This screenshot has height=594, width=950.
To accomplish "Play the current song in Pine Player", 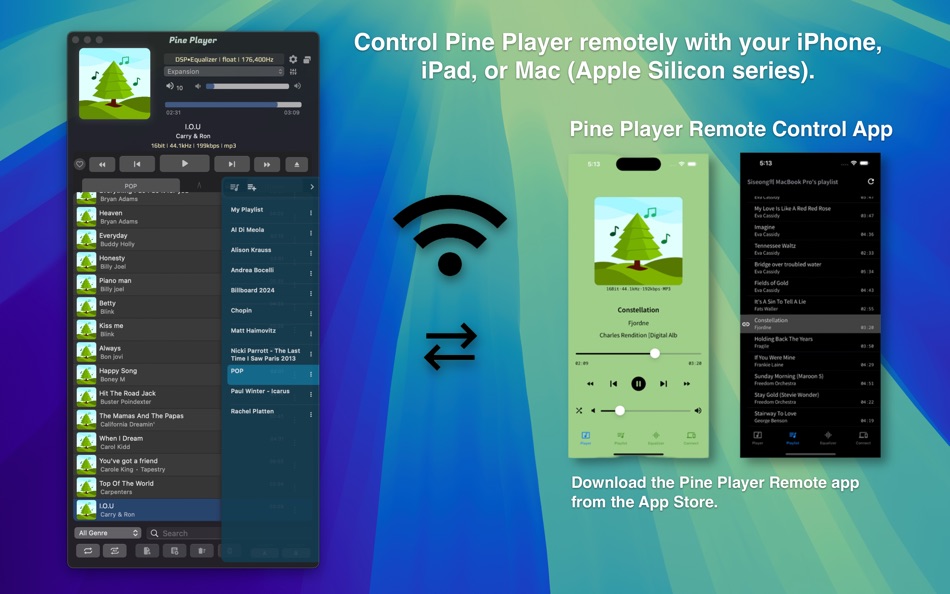I will (x=185, y=163).
